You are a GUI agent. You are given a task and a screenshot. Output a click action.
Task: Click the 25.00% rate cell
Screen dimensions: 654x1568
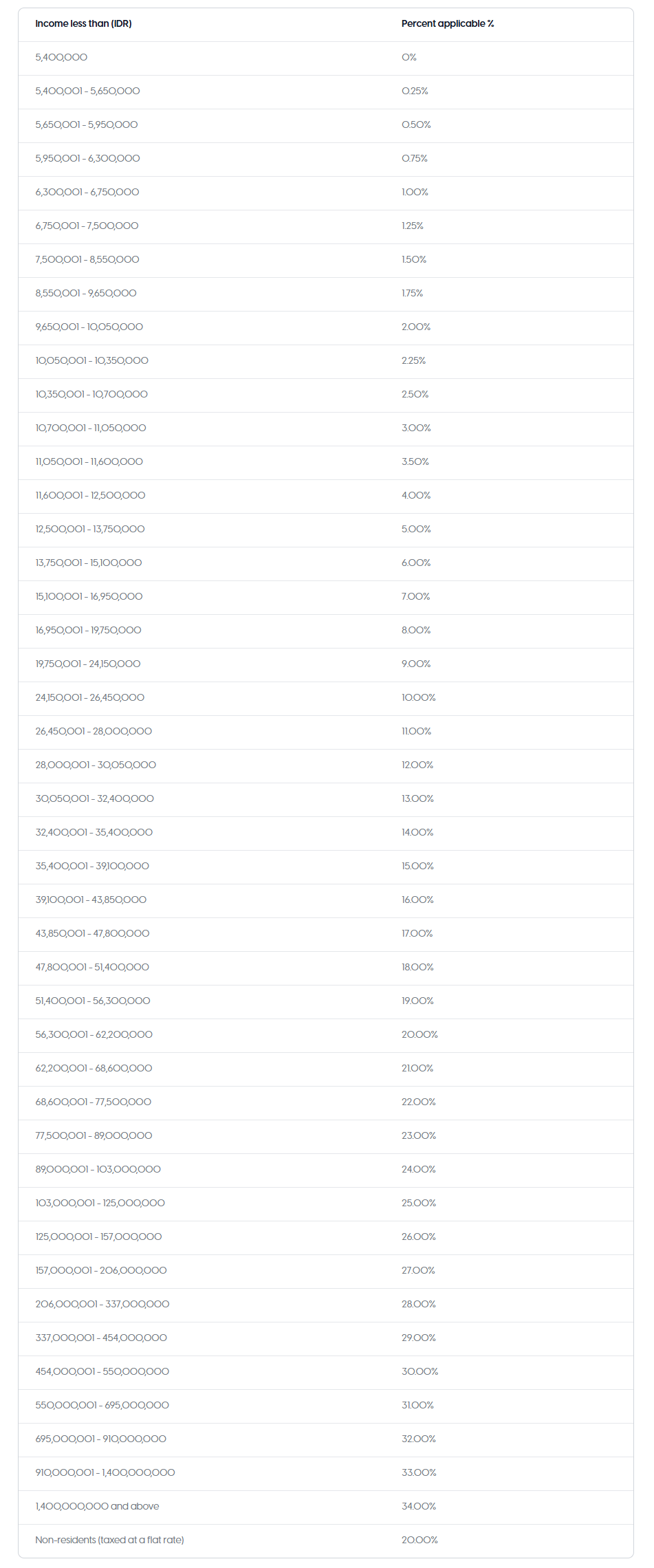pos(419,1203)
